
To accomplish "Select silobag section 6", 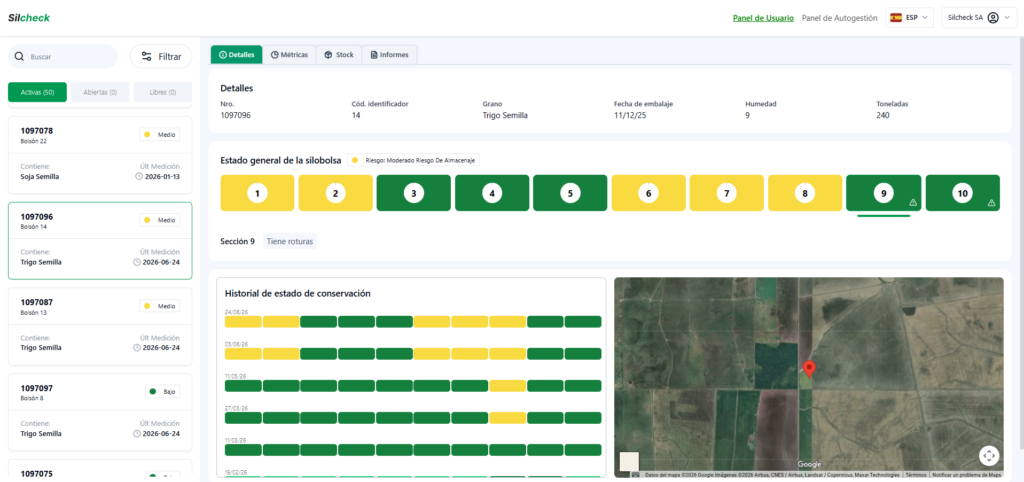I will click(648, 193).
